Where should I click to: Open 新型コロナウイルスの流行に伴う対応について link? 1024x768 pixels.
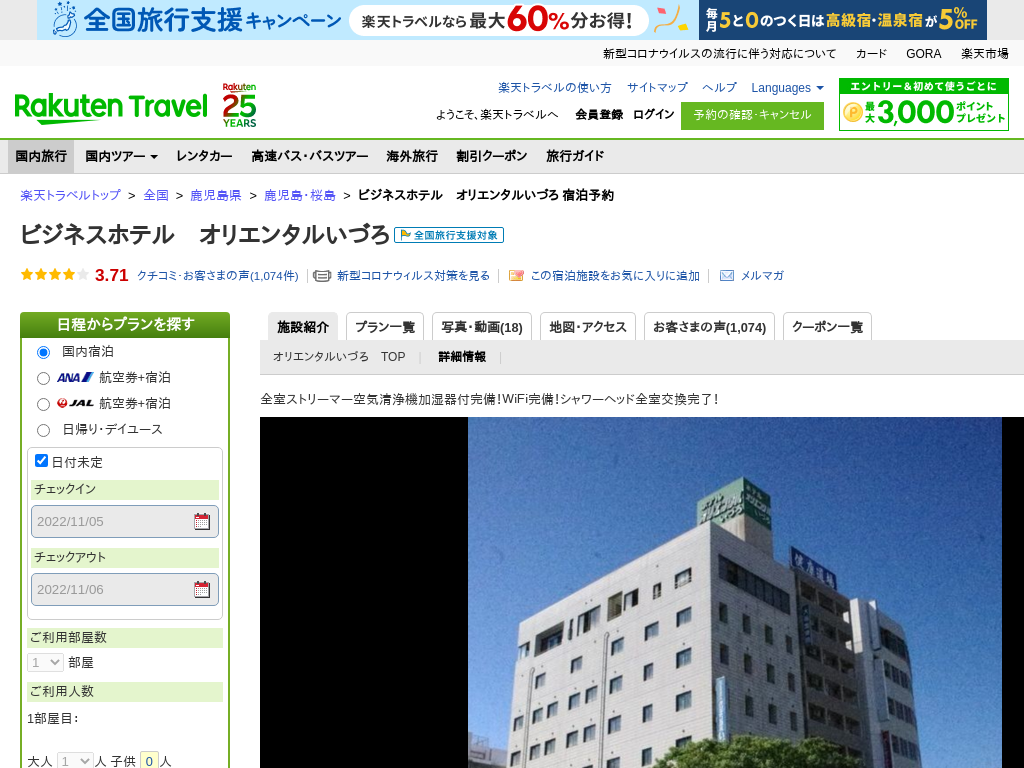click(719, 54)
